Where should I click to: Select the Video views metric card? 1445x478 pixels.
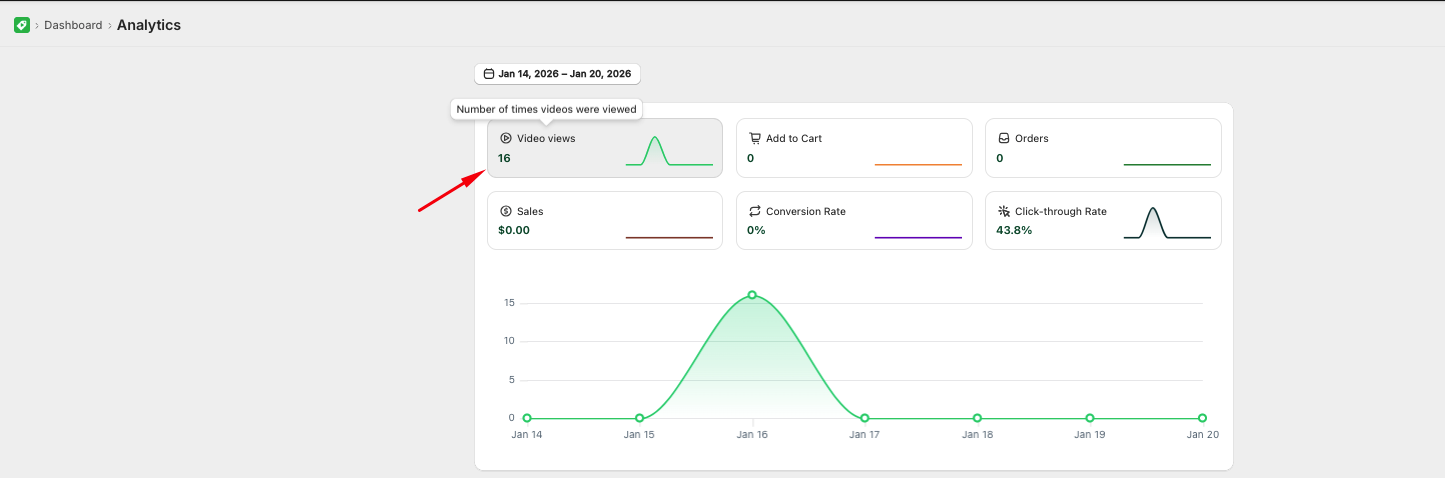pyautogui.click(x=605, y=148)
